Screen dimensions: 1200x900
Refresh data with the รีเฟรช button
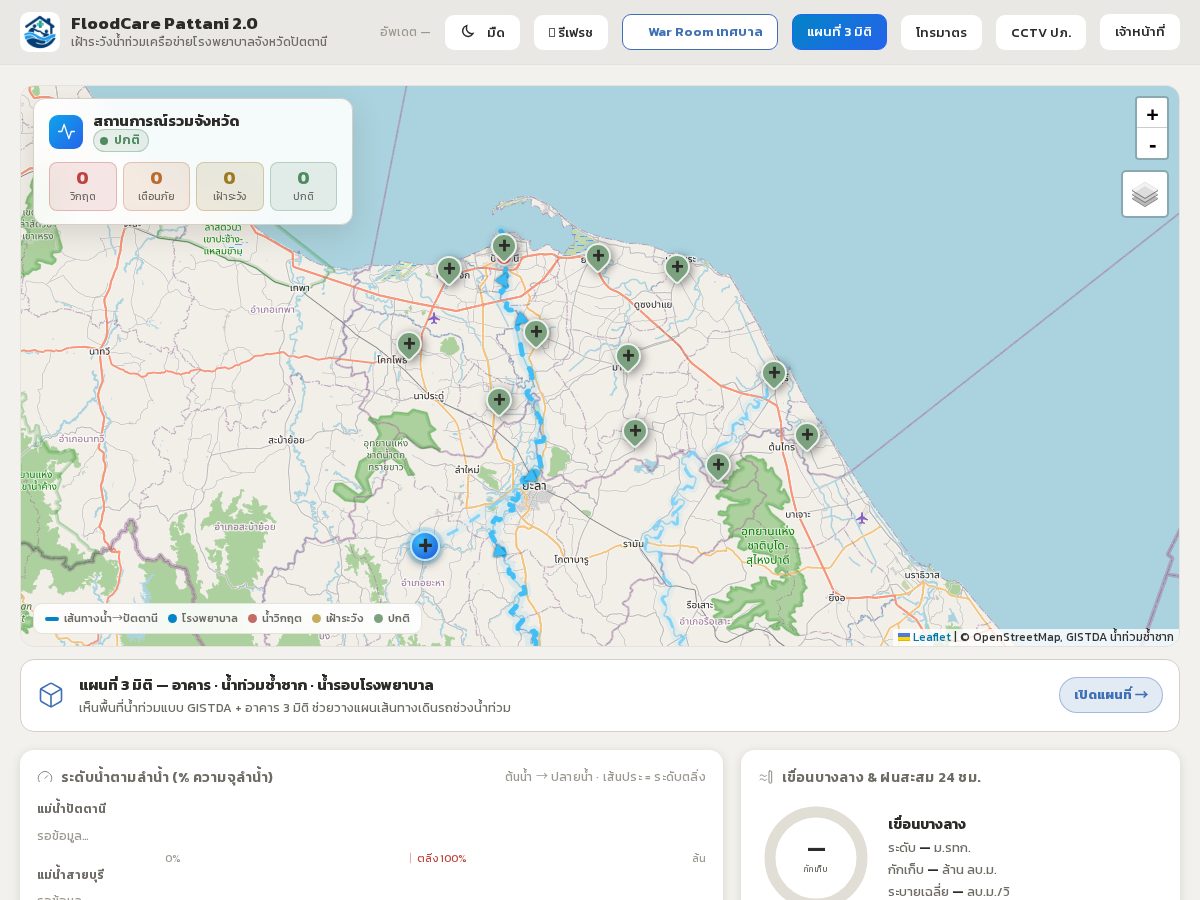pyautogui.click(x=571, y=32)
